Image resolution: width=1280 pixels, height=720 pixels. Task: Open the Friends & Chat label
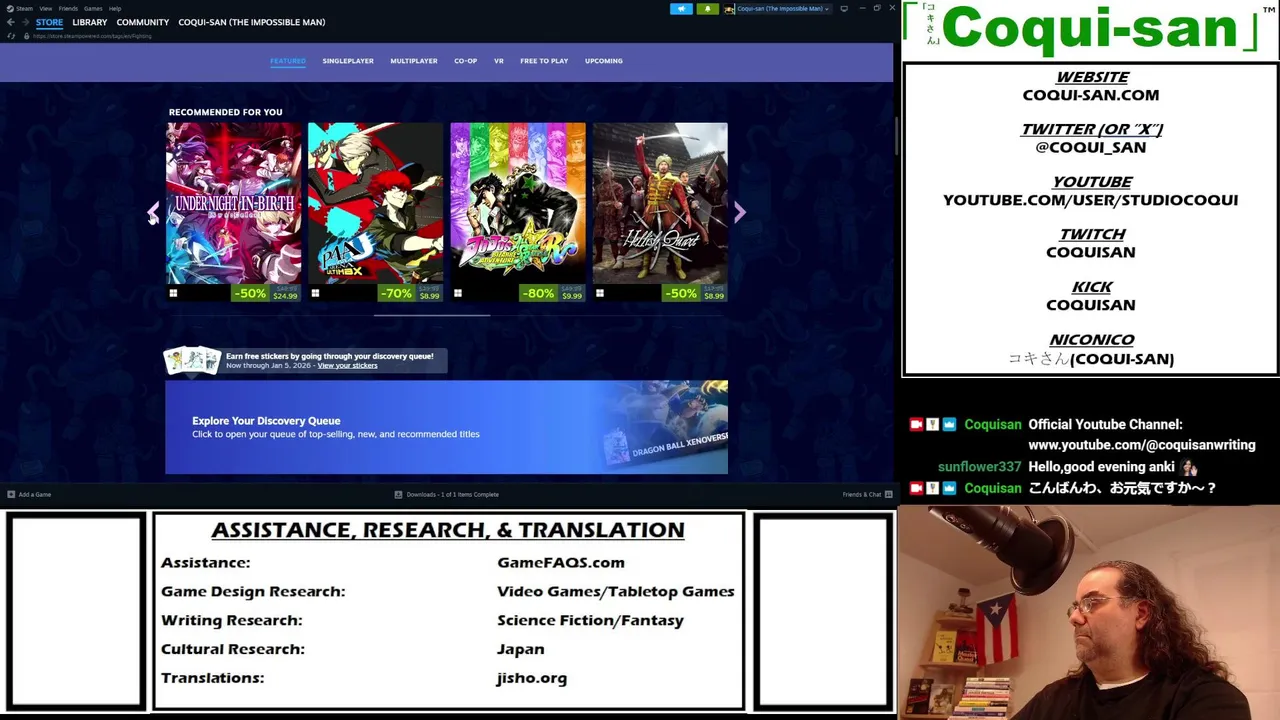(862, 494)
